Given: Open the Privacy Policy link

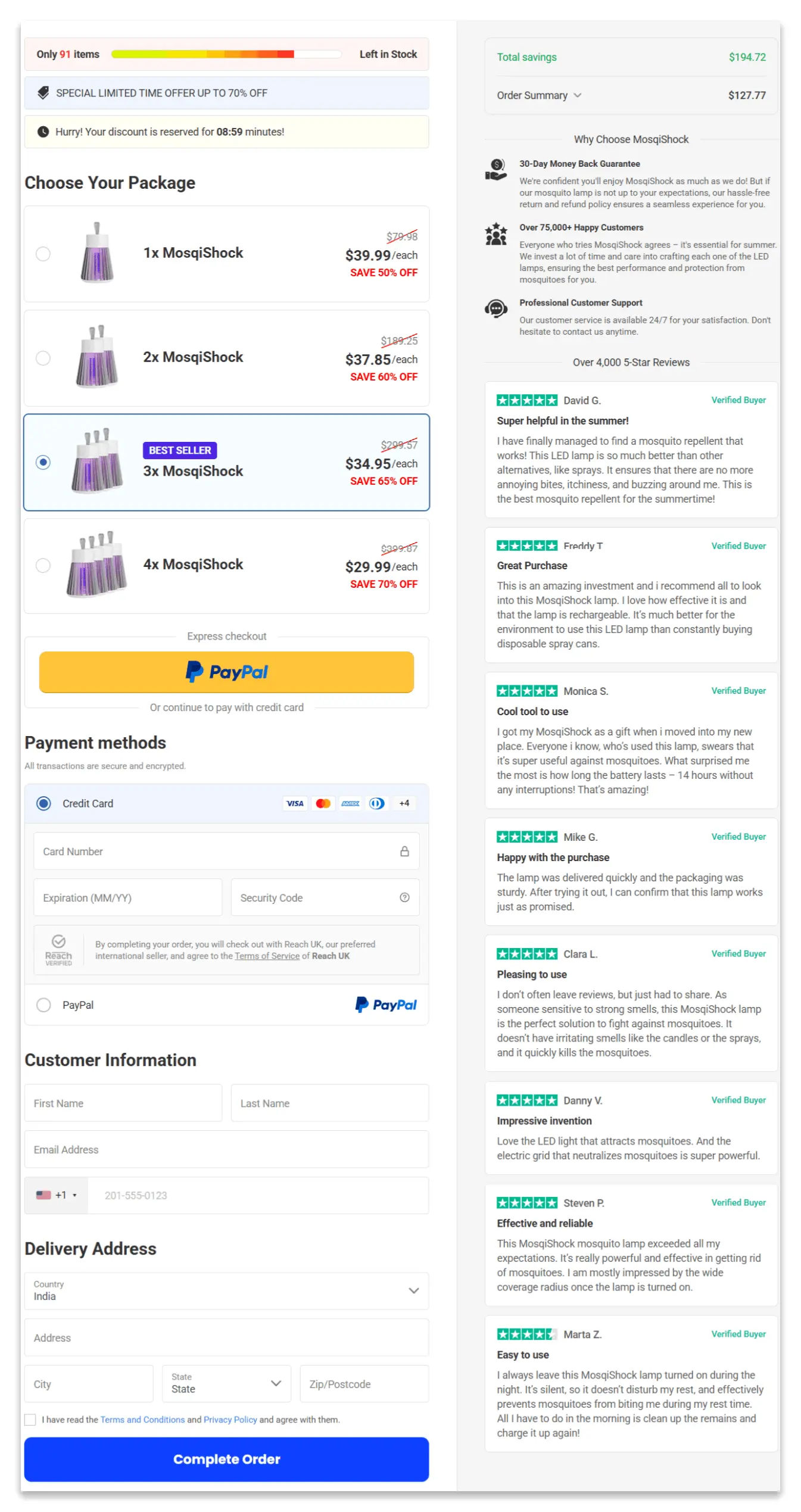Looking at the screenshot, I should 230,1419.
